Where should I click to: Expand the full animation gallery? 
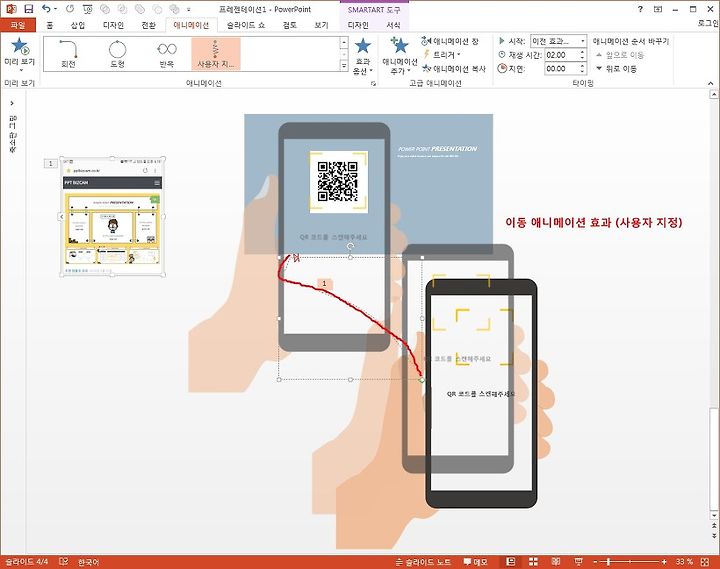pos(344,66)
